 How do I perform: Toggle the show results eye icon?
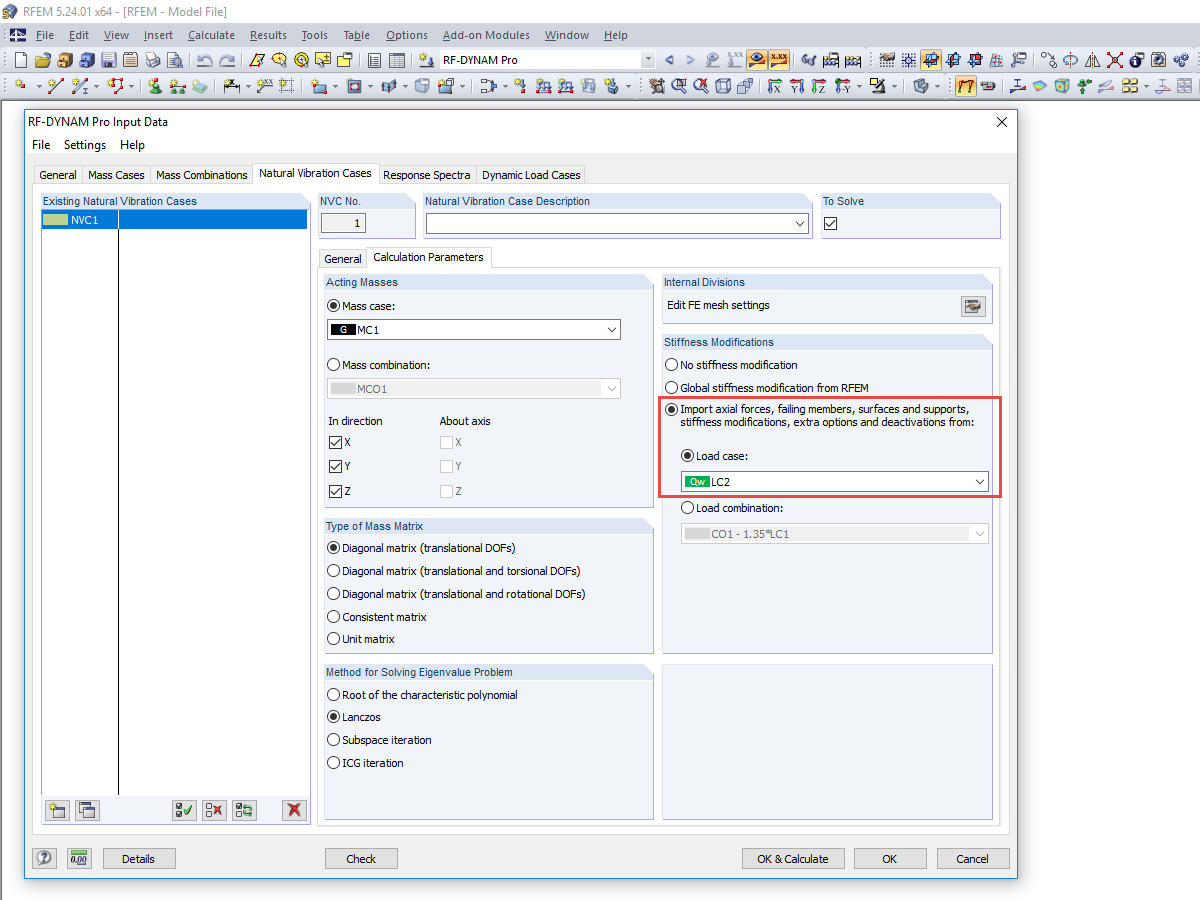tap(757, 60)
